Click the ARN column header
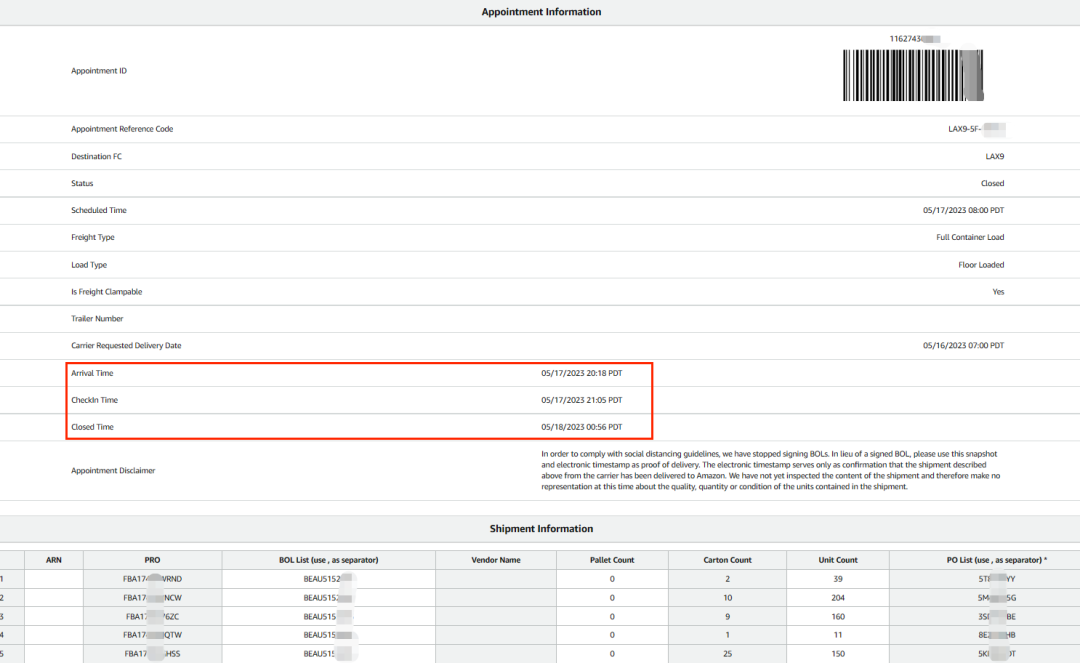 (54, 560)
